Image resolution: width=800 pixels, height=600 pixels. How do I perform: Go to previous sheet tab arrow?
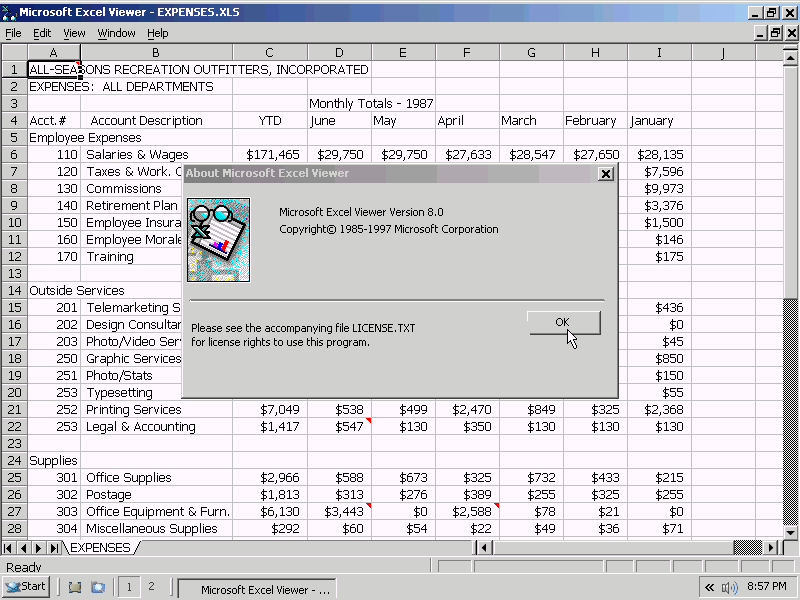(23, 548)
